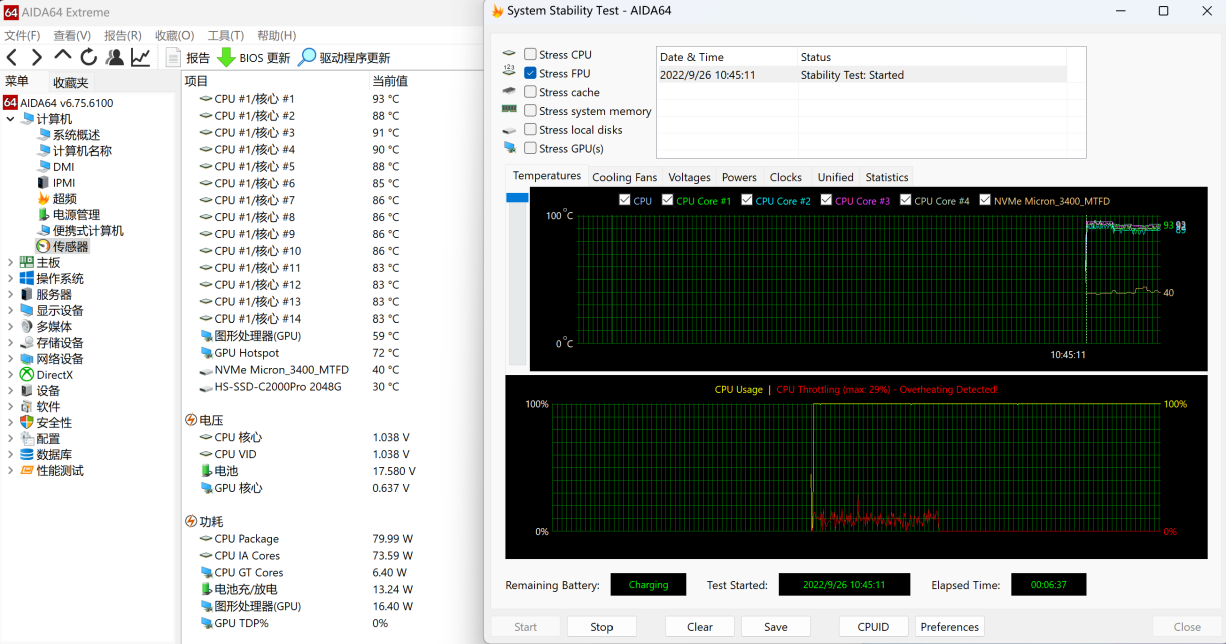
Task: Expand the 服务器 tree node
Action: pyautogui.click(x=10, y=295)
